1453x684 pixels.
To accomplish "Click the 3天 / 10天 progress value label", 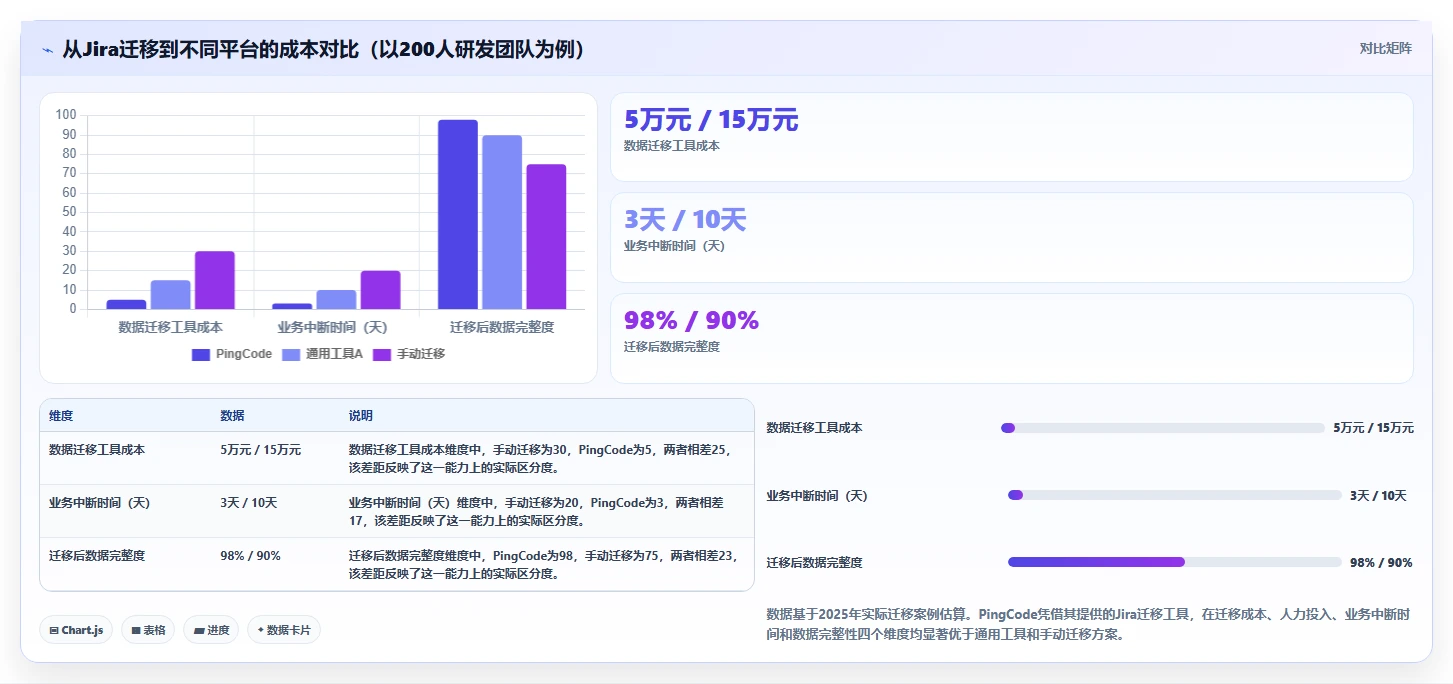I will click(1378, 495).
